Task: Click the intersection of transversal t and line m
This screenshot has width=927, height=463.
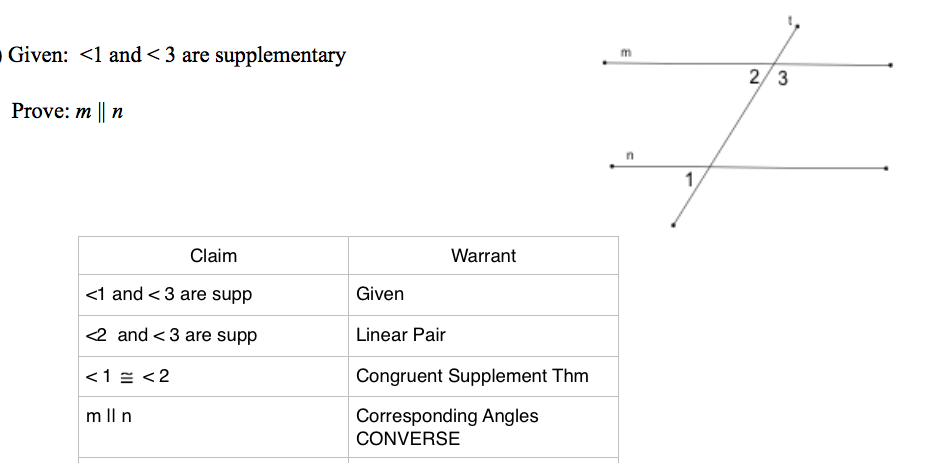Action: [x=773, y=65]
